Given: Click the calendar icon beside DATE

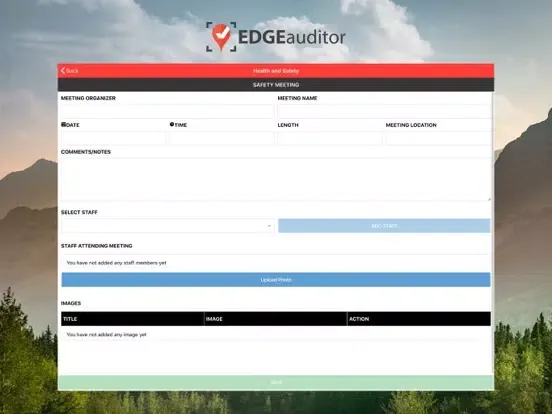Looking at the screenshot, I should tap(63, 124).
